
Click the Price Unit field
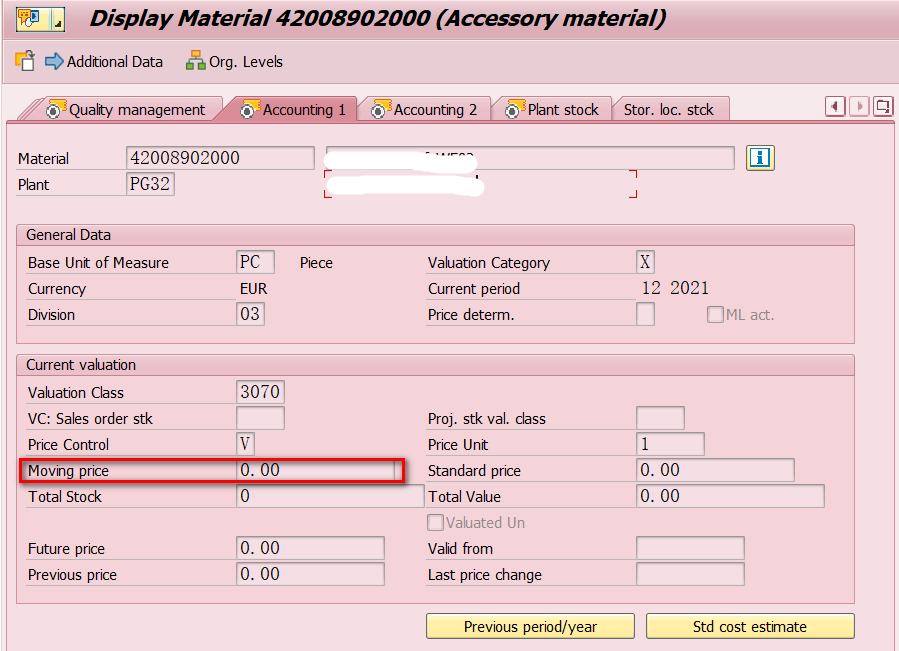670,444
